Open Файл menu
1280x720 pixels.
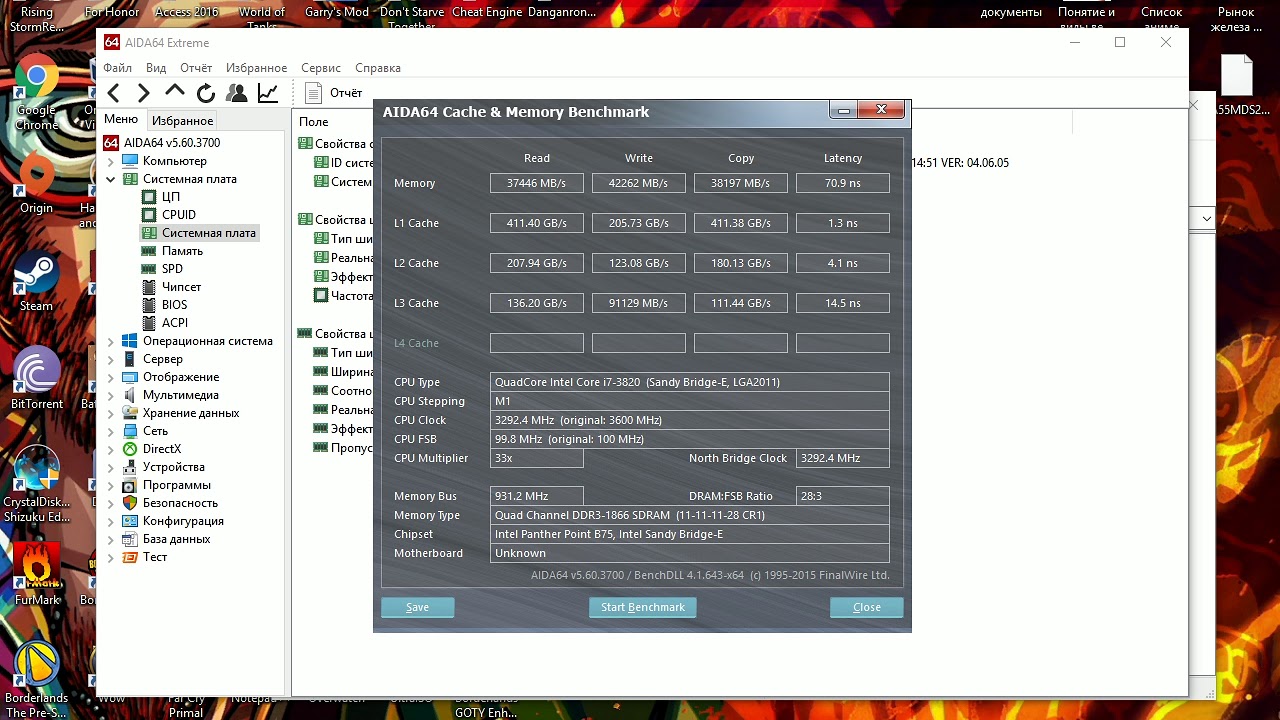coord(117,68)
